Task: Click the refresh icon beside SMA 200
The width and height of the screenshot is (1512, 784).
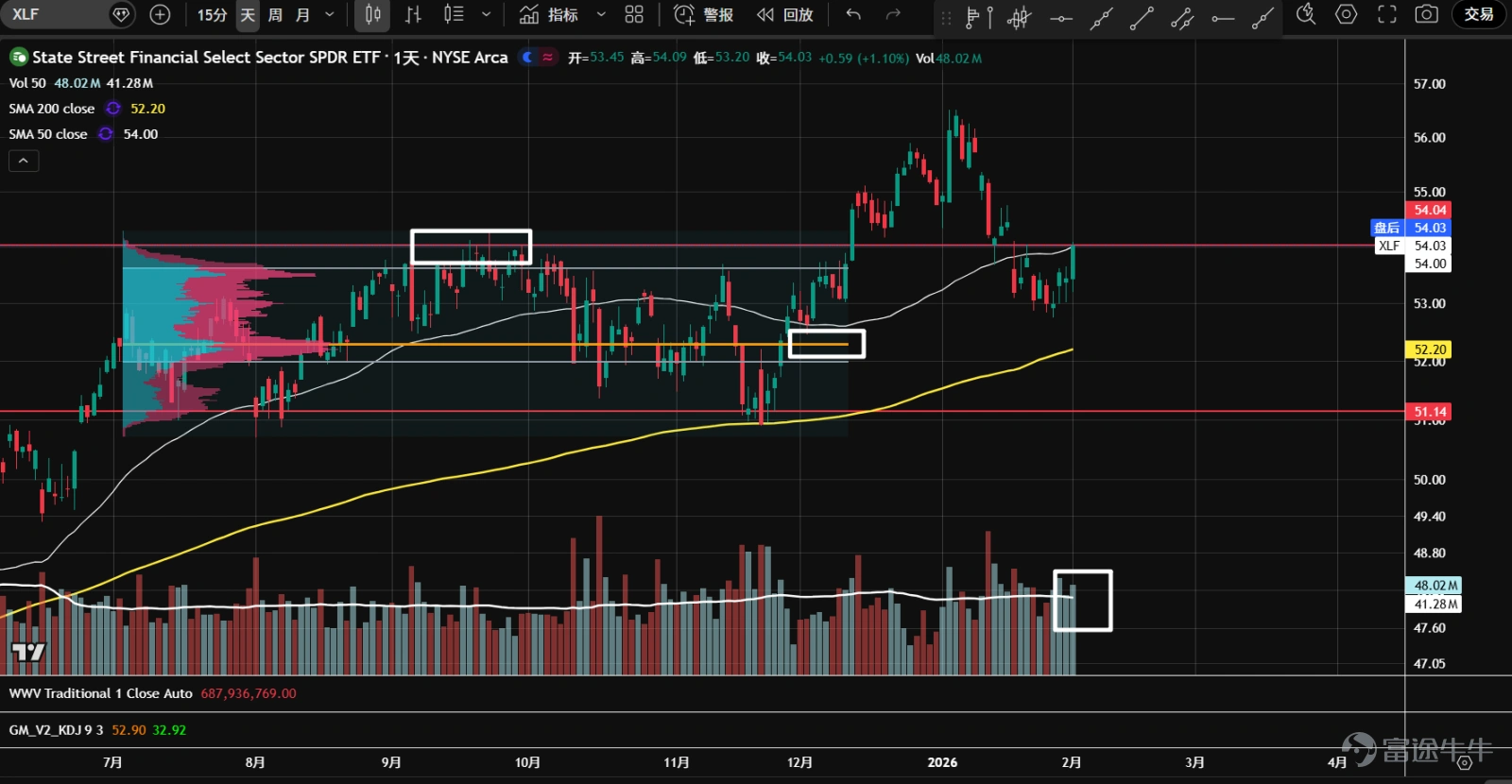Action: pos(113,109)
